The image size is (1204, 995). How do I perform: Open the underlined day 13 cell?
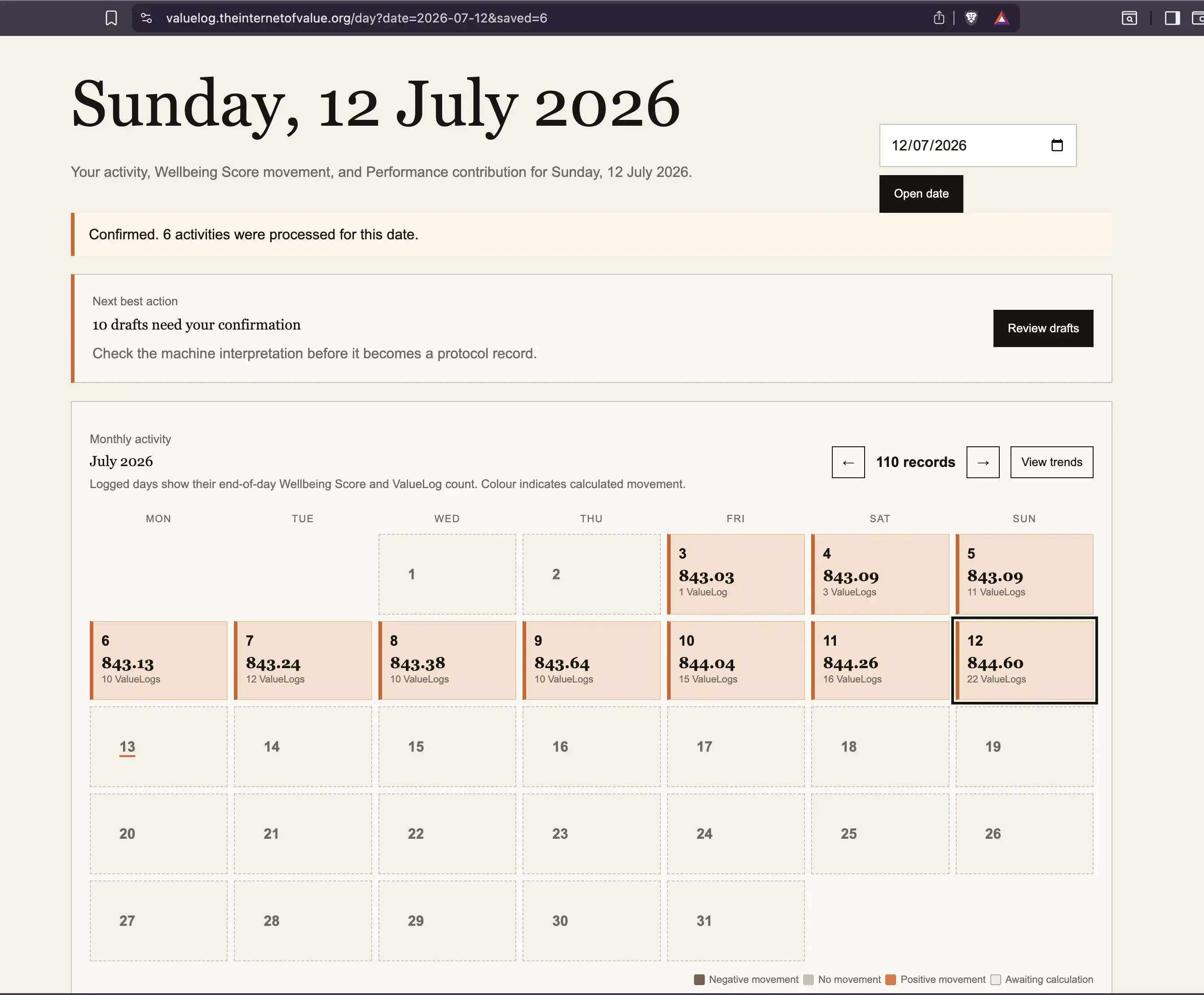(159, 747)
